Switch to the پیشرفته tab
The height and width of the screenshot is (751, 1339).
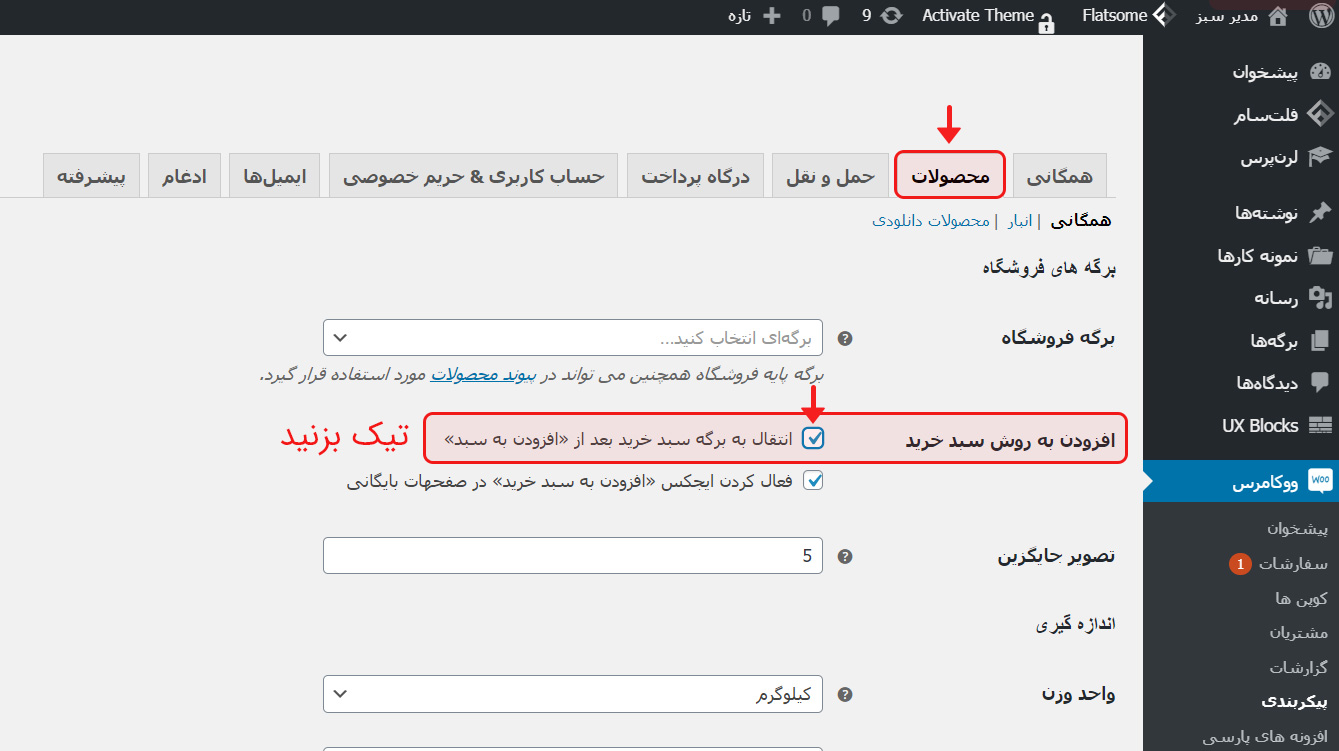pyautogui.click(x=91, y=177)
